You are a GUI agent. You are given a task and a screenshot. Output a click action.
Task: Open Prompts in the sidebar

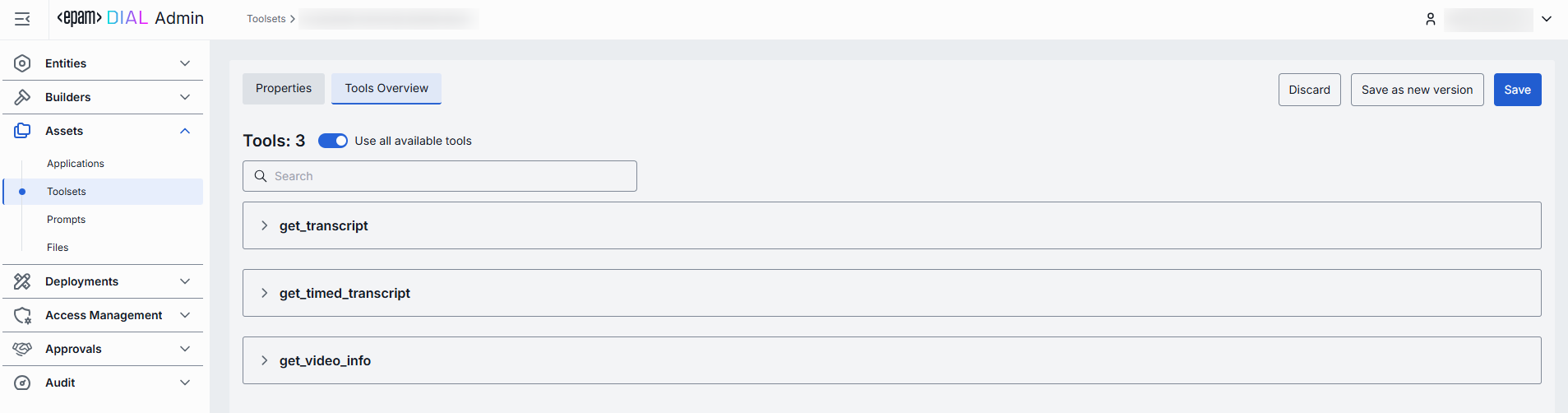pos(66,220)
